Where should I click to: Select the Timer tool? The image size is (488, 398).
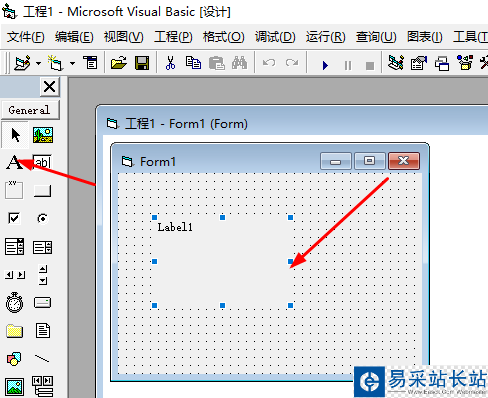click(x=14, y=303)
